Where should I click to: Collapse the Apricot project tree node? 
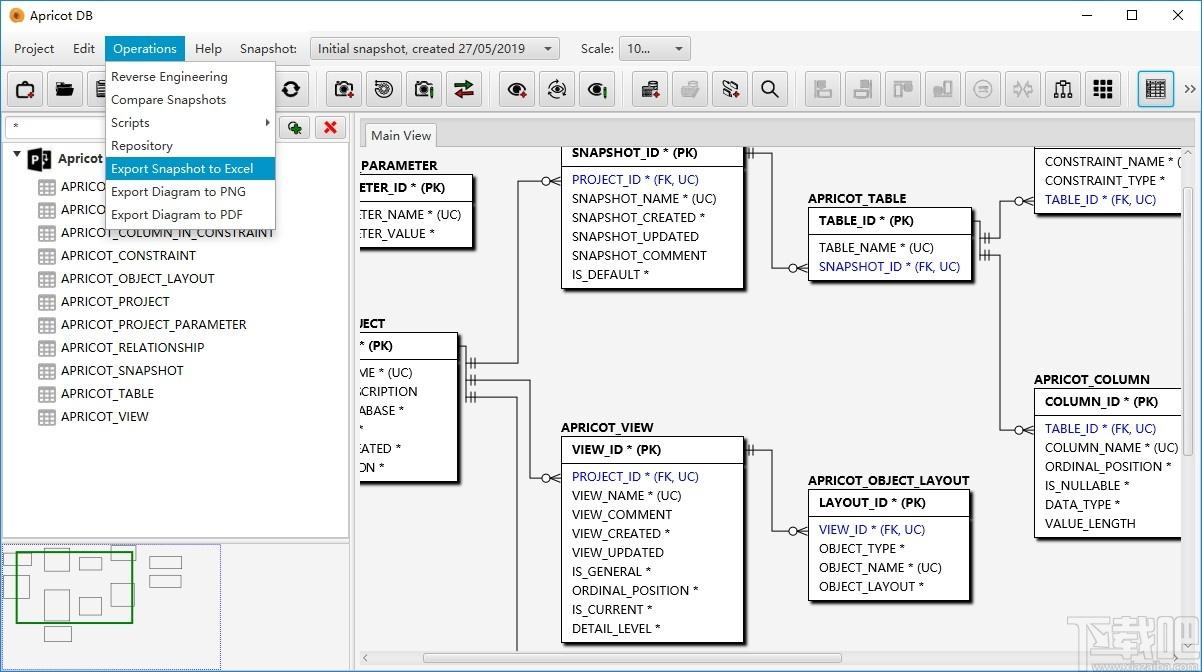tap(17, 157)
